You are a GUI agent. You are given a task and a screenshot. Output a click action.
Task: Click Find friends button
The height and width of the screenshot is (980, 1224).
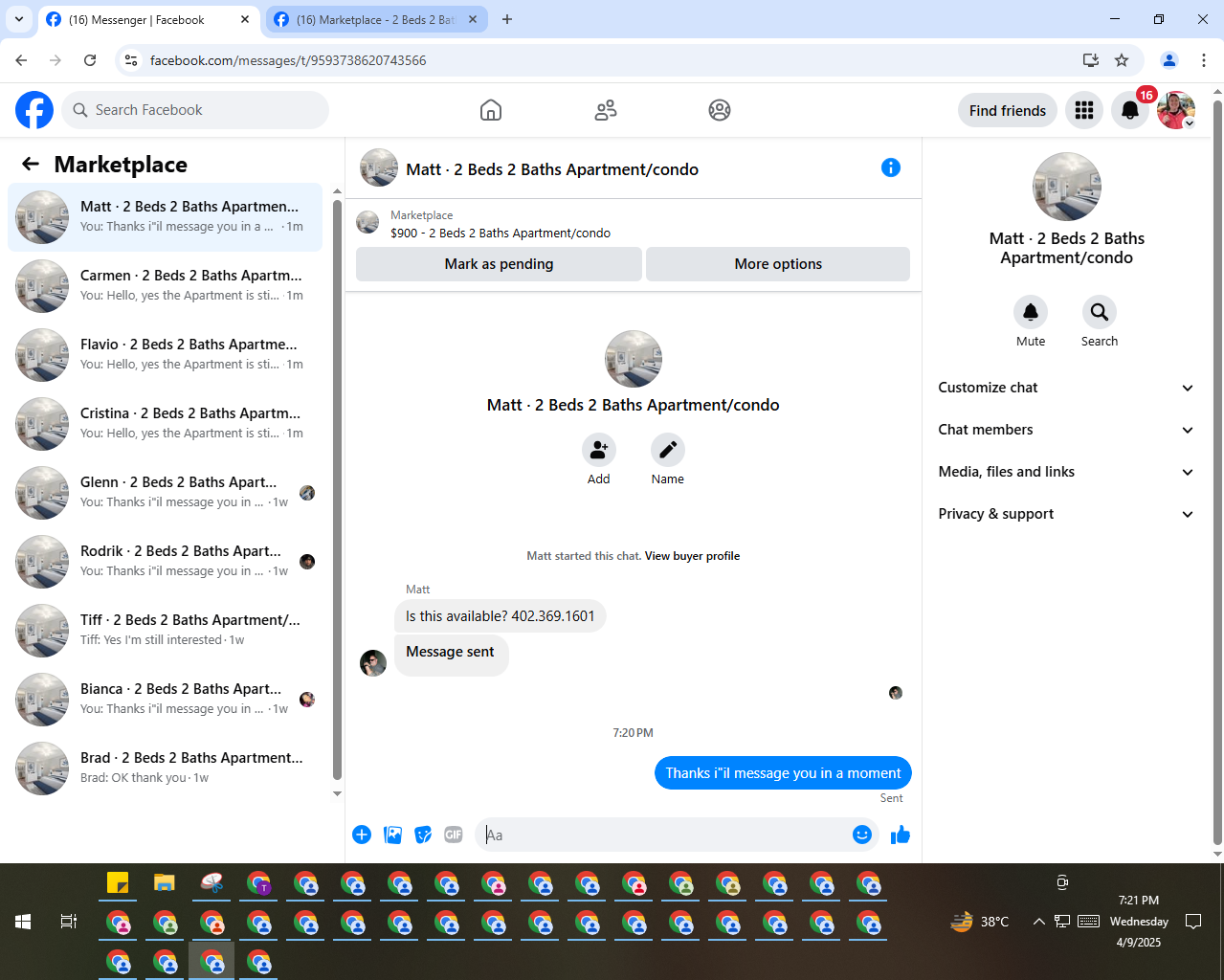point(1008,110)
